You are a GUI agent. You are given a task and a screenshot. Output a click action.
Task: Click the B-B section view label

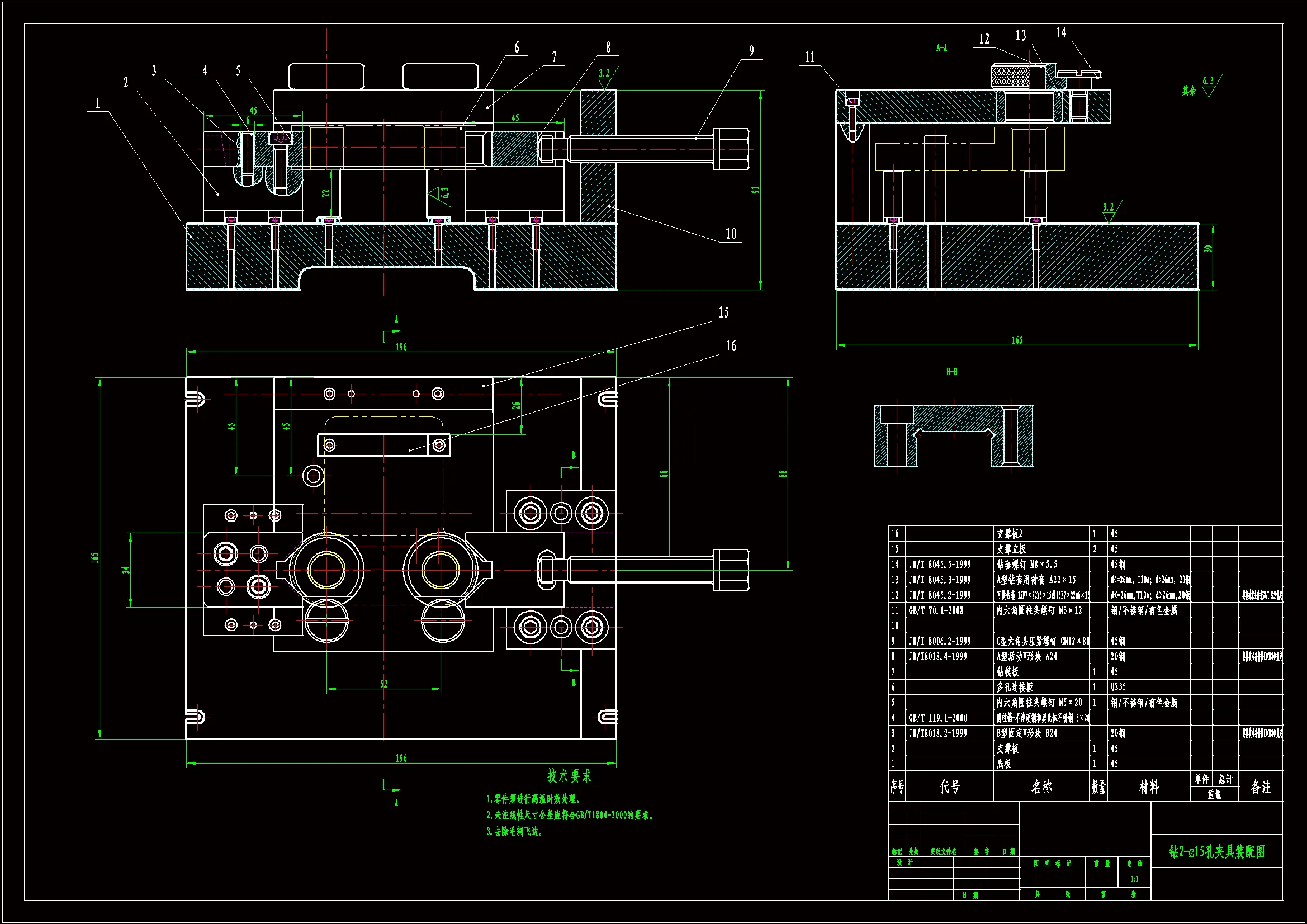click(x=951, y=372)
